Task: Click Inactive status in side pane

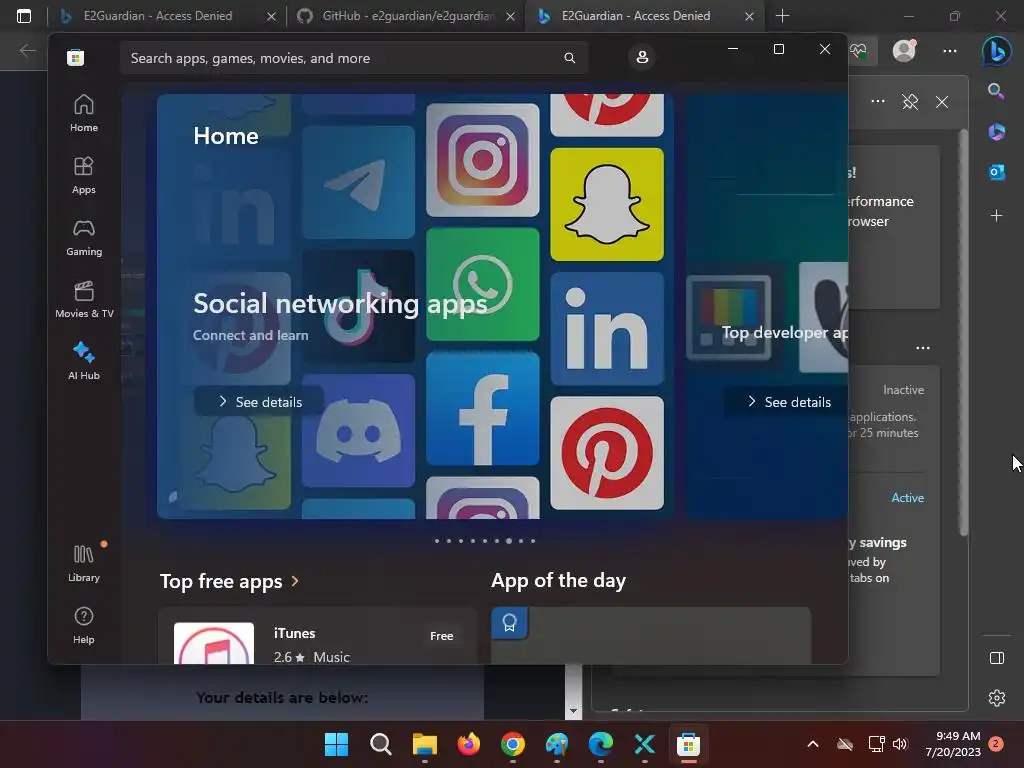Action: tap(903, 390)
